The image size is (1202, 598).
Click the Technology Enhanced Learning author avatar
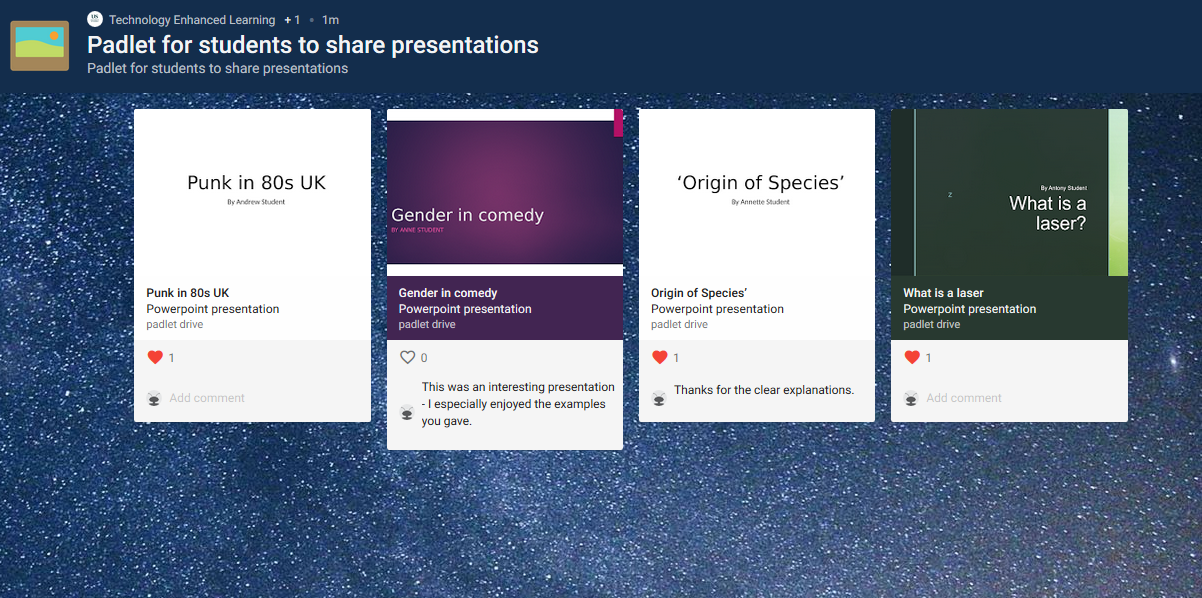tap(95, 19)
